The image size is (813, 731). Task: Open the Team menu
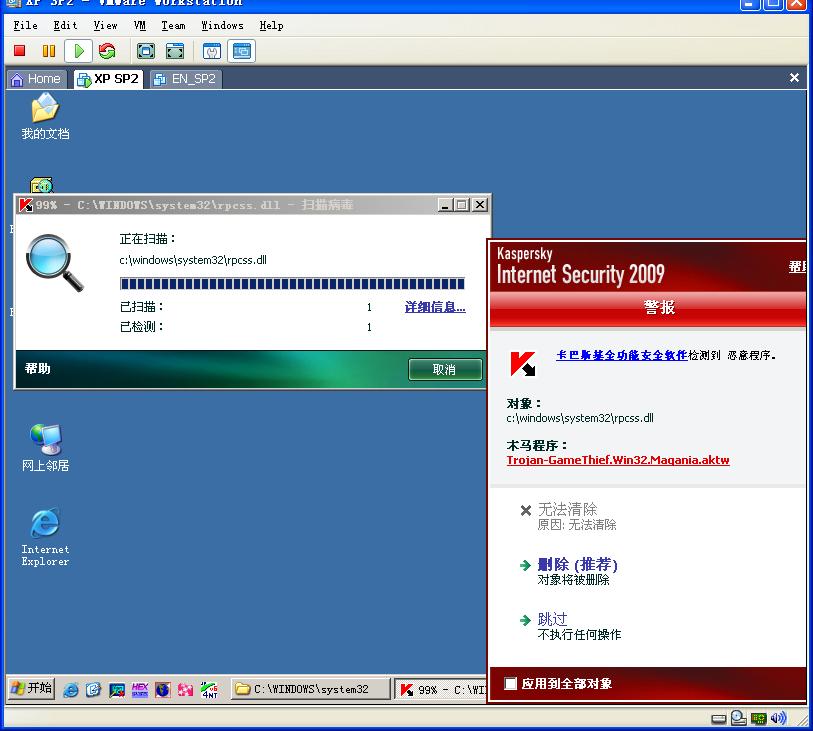[173, 25]
